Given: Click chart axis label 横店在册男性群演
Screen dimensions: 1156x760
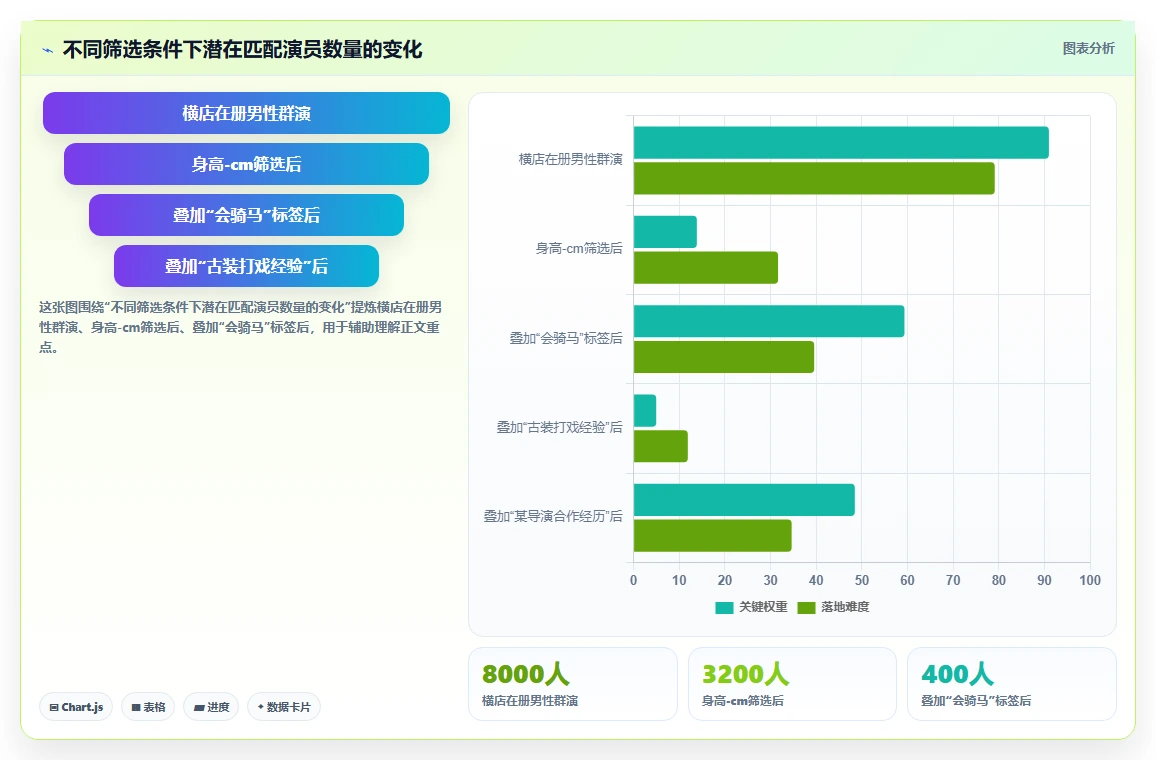Looking at the screenshot, I should pos(571,159).
